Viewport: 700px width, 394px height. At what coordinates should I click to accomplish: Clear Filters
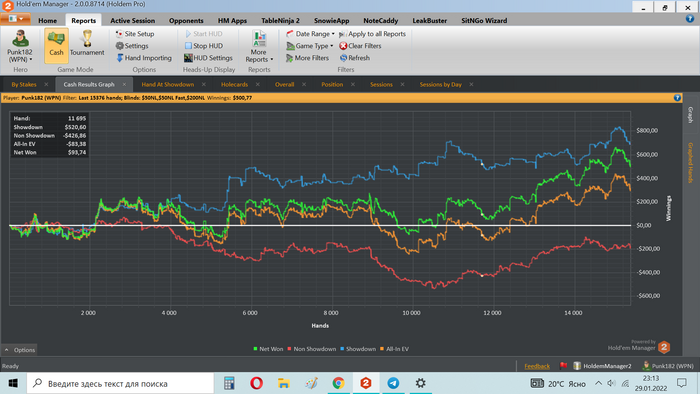[x=360, y=46]
